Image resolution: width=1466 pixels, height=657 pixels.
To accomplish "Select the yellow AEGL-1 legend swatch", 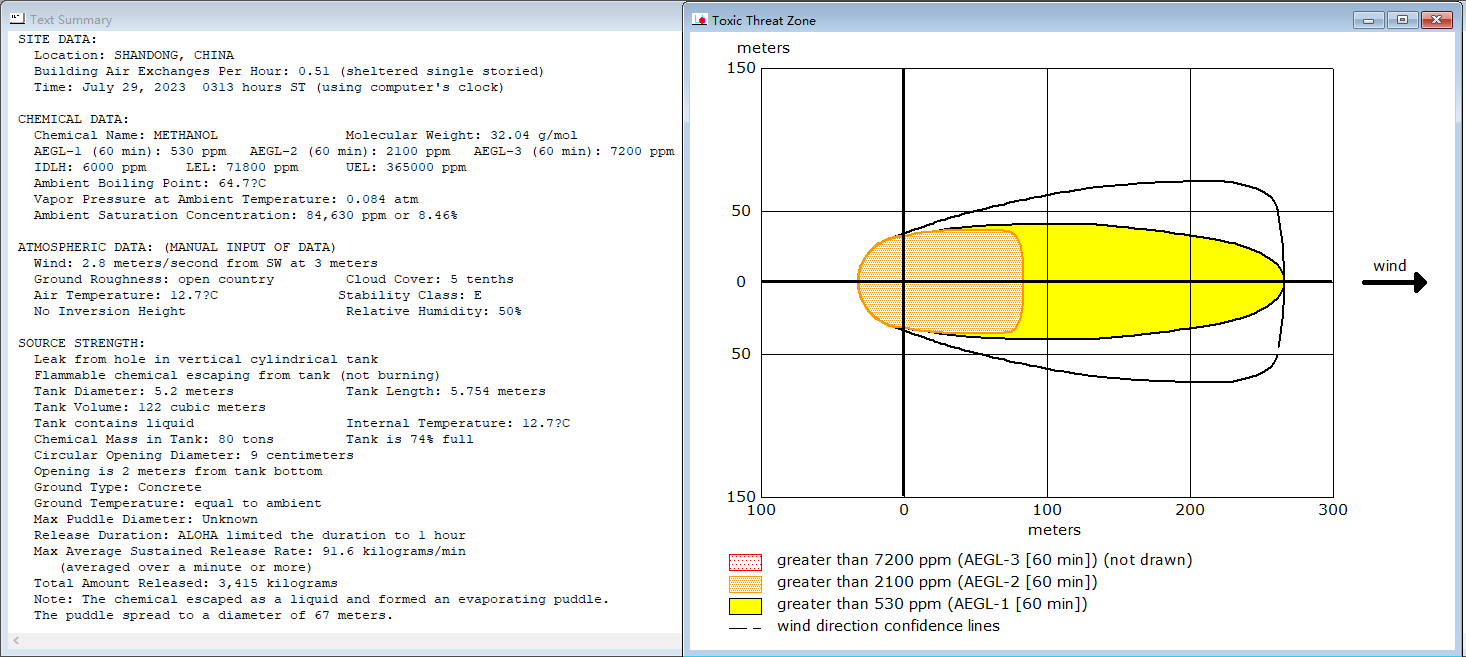I will pos(745,605).
